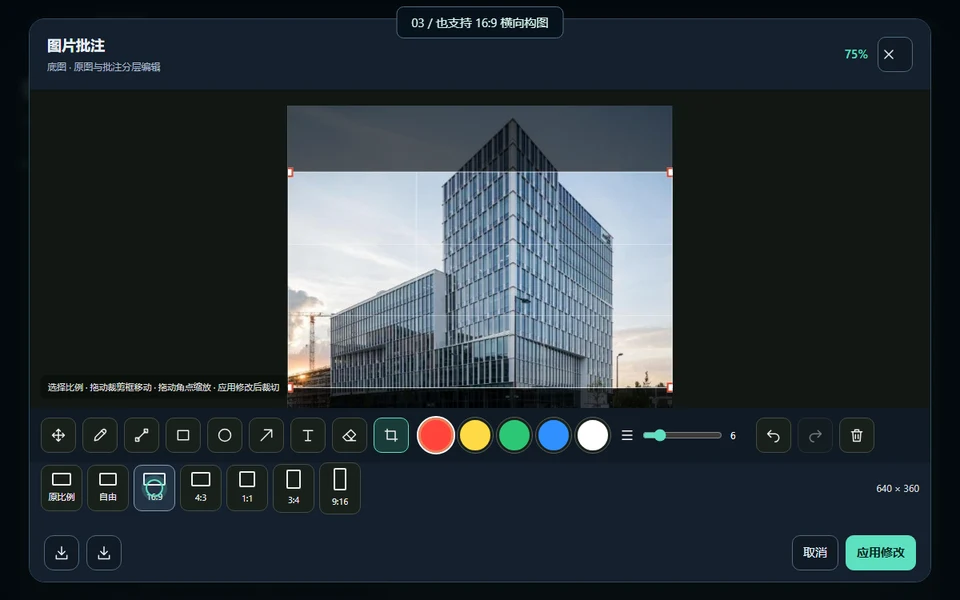Click the 取消 cancel button
Image resolution: width=960 pixels, height=600 pixels.
[815, 553]
